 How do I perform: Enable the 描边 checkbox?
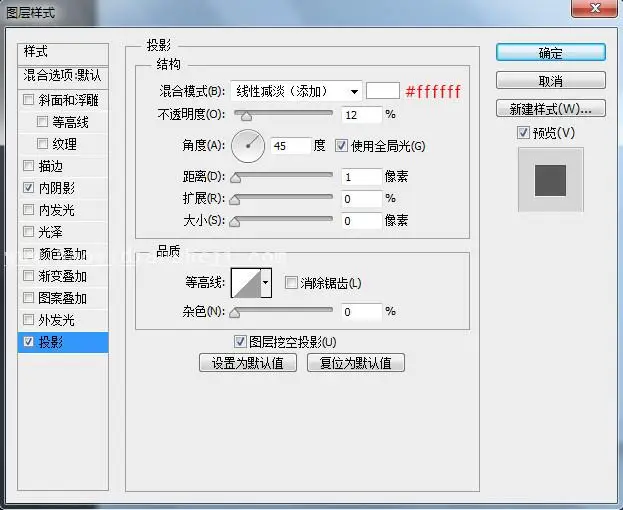29,165
